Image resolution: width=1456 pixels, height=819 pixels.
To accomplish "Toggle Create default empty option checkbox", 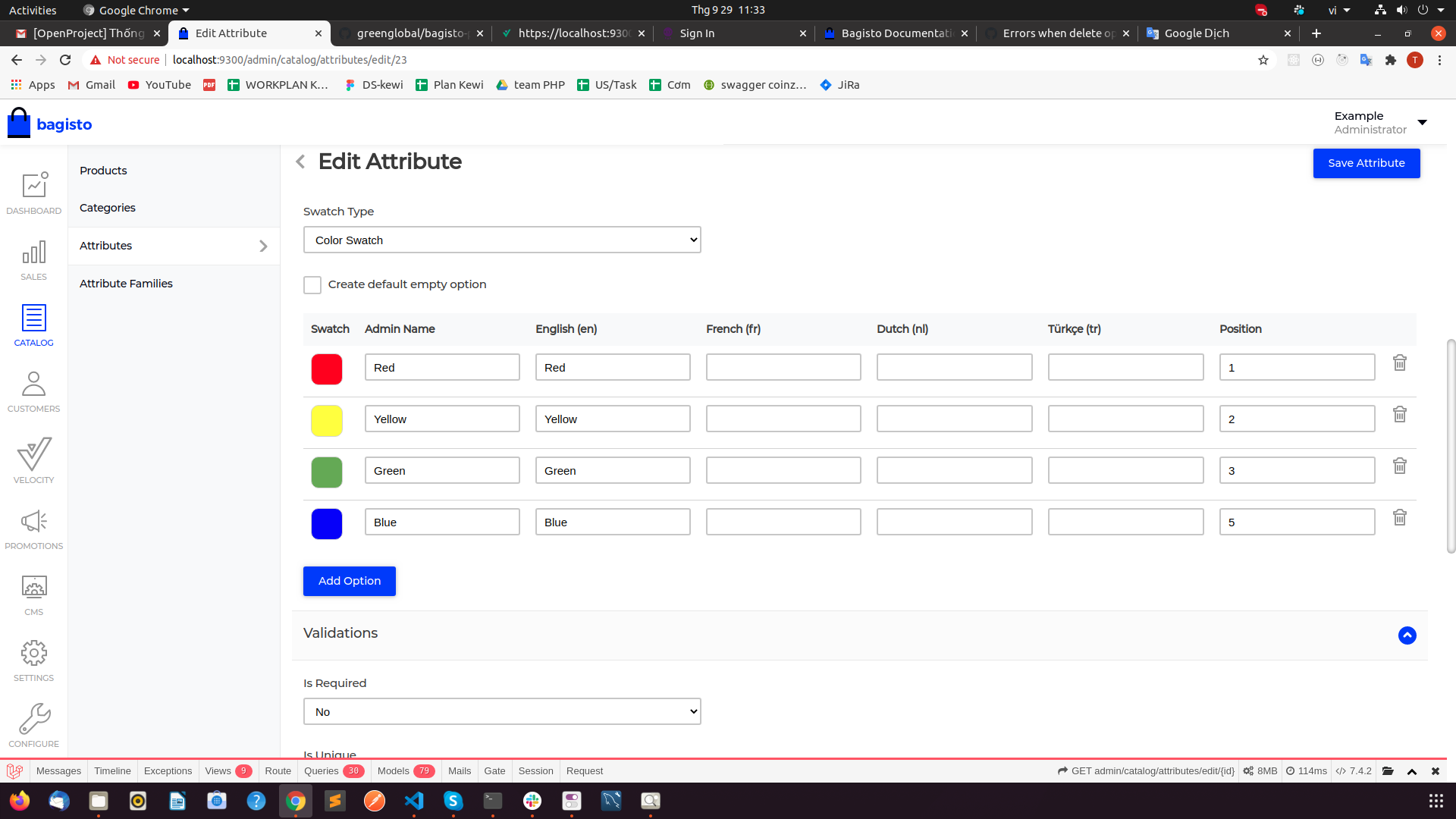I will pos(312,285).
